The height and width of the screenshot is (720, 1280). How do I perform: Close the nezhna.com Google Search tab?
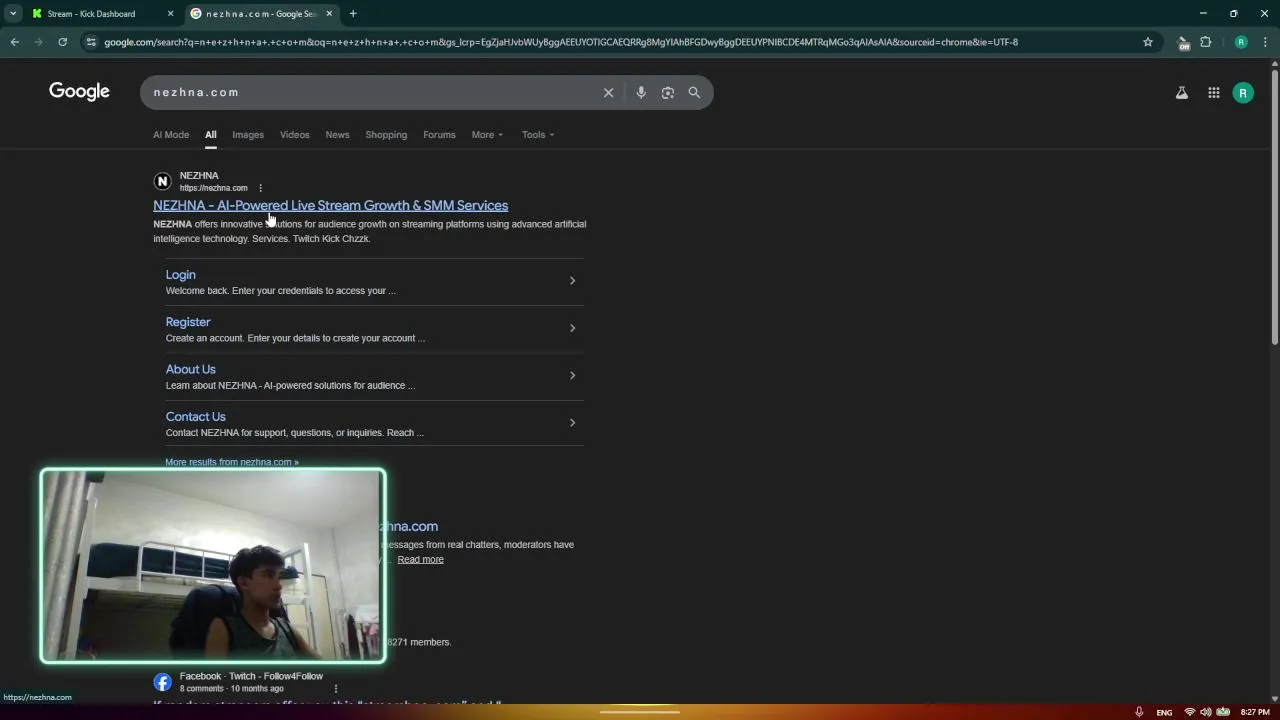click(329, 14)
